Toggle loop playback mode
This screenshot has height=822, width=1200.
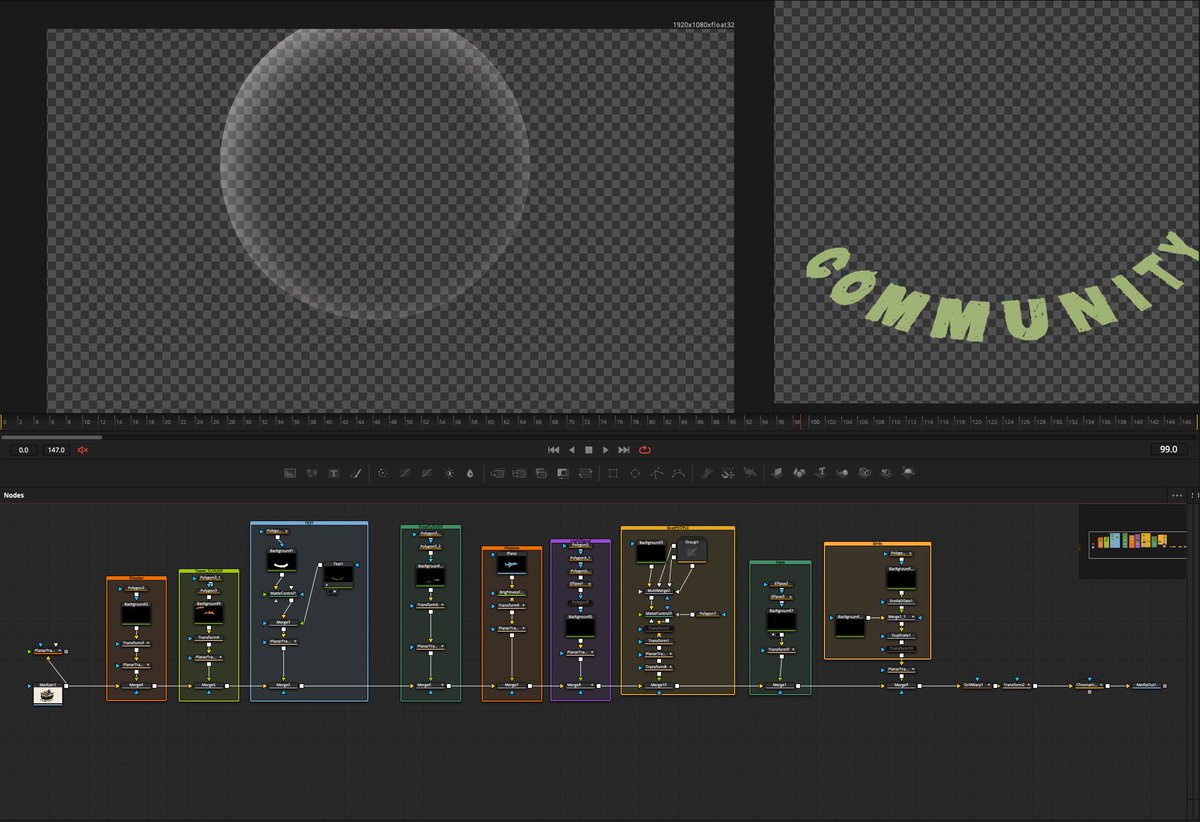[645, 450]
